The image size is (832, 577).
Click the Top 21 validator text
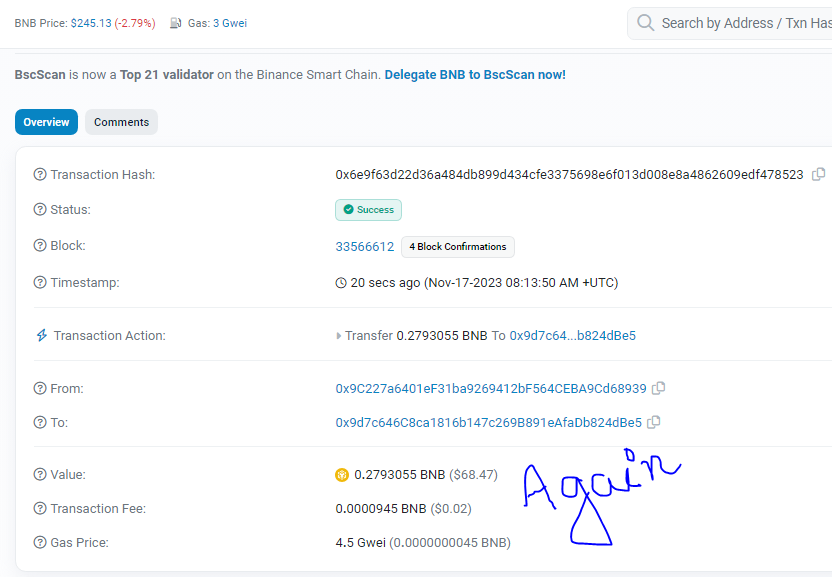[167, 75]
